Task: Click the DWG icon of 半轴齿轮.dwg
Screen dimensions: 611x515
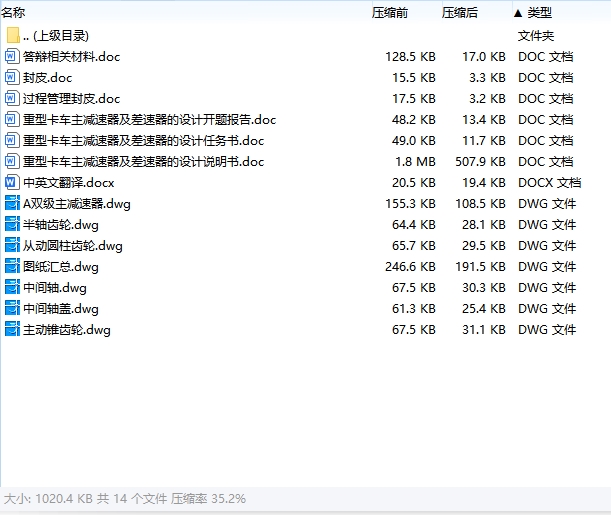Action: tap(12, 225)
